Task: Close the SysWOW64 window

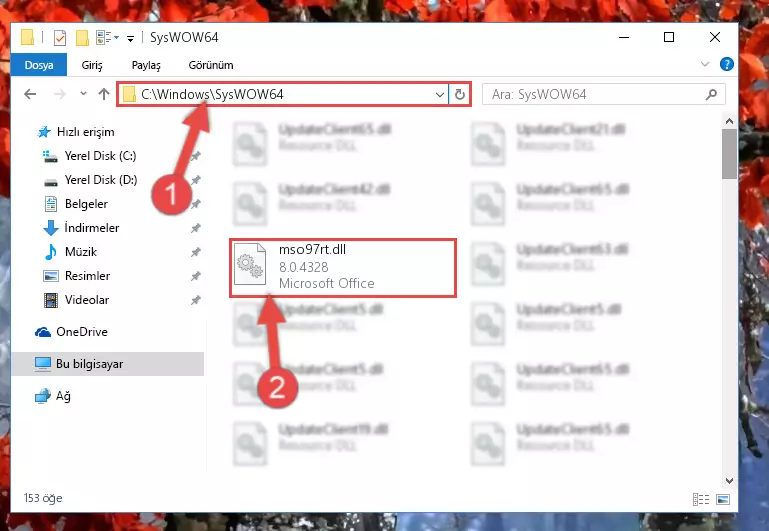Action: [715, 37]
